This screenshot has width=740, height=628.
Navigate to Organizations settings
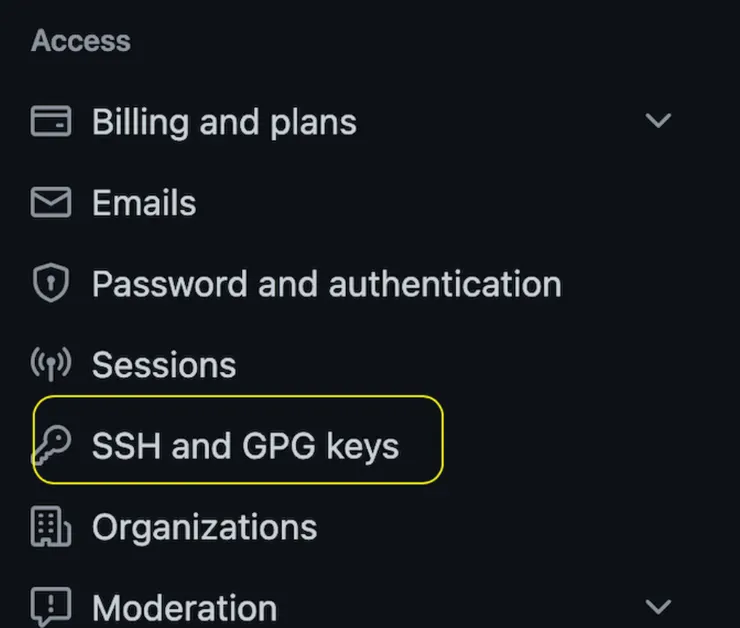click(204, 527)
